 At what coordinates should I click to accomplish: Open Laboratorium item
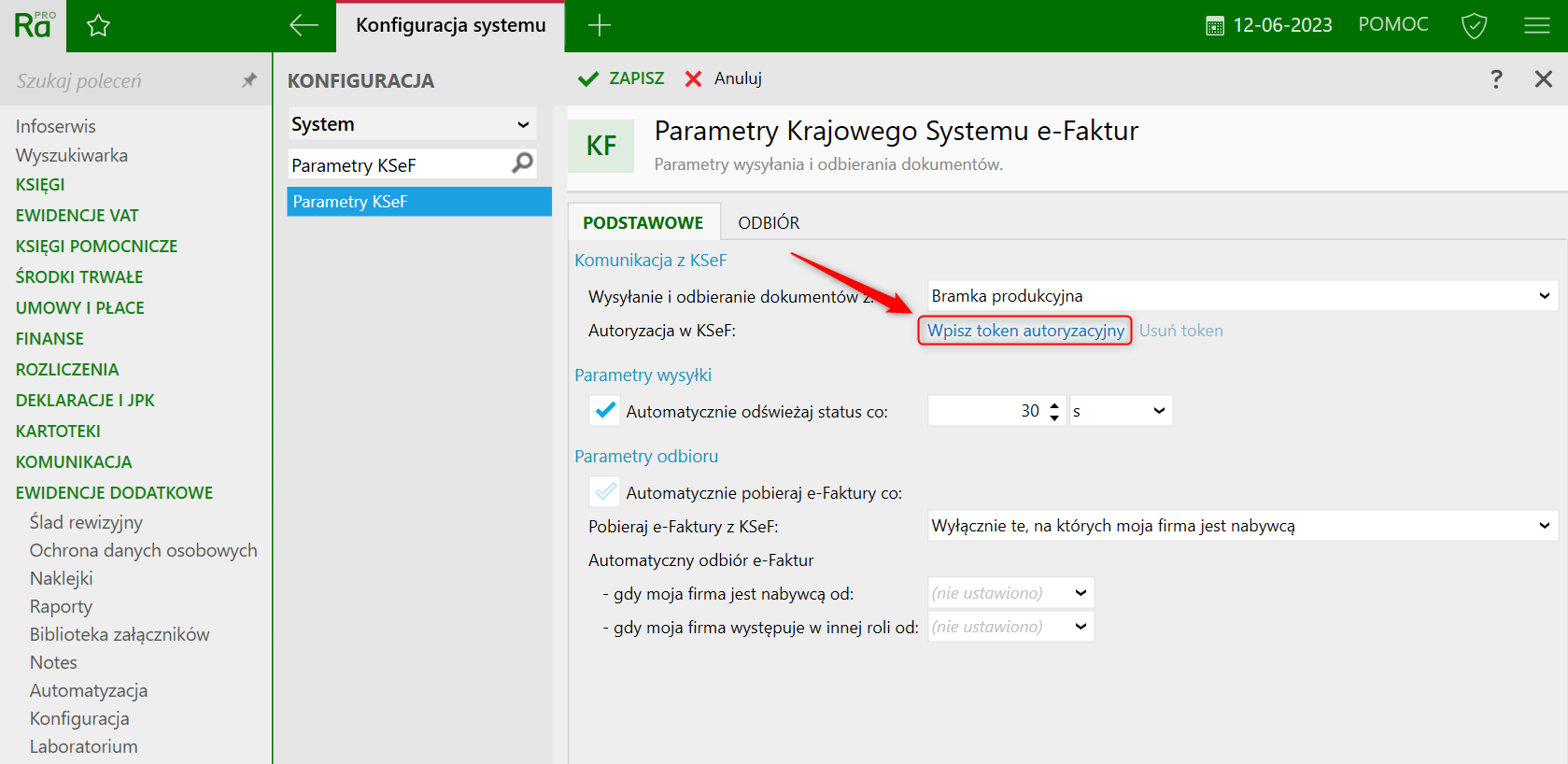pyautogui.click(x=84, y=746)
